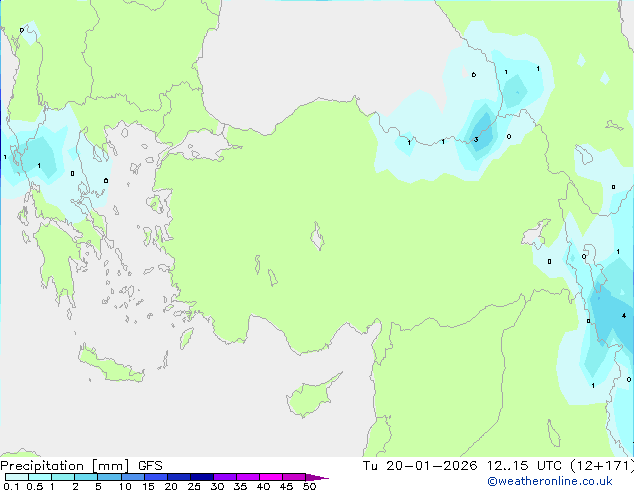The image size is (634, 490).
Task: Click the 'Tu 20-01-2026' date text
Action: coord(420,466)
